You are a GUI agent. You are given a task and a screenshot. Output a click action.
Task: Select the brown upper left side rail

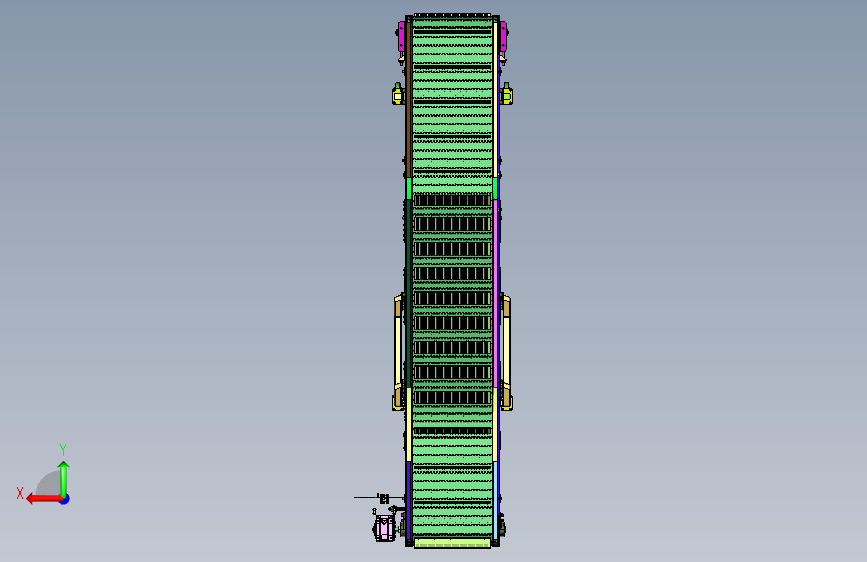click(x=409, y=100)
